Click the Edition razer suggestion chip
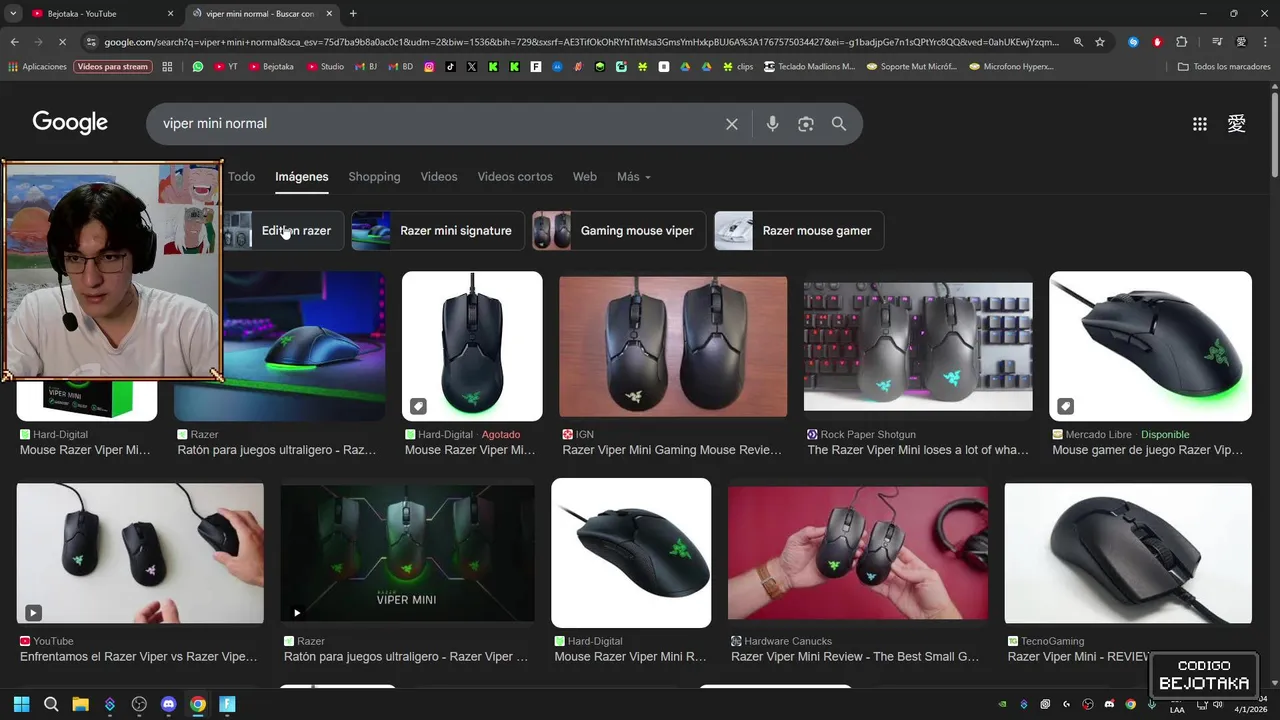This screenshot has height=720, width=1280. pyautogui.click(x=283, y=231)
